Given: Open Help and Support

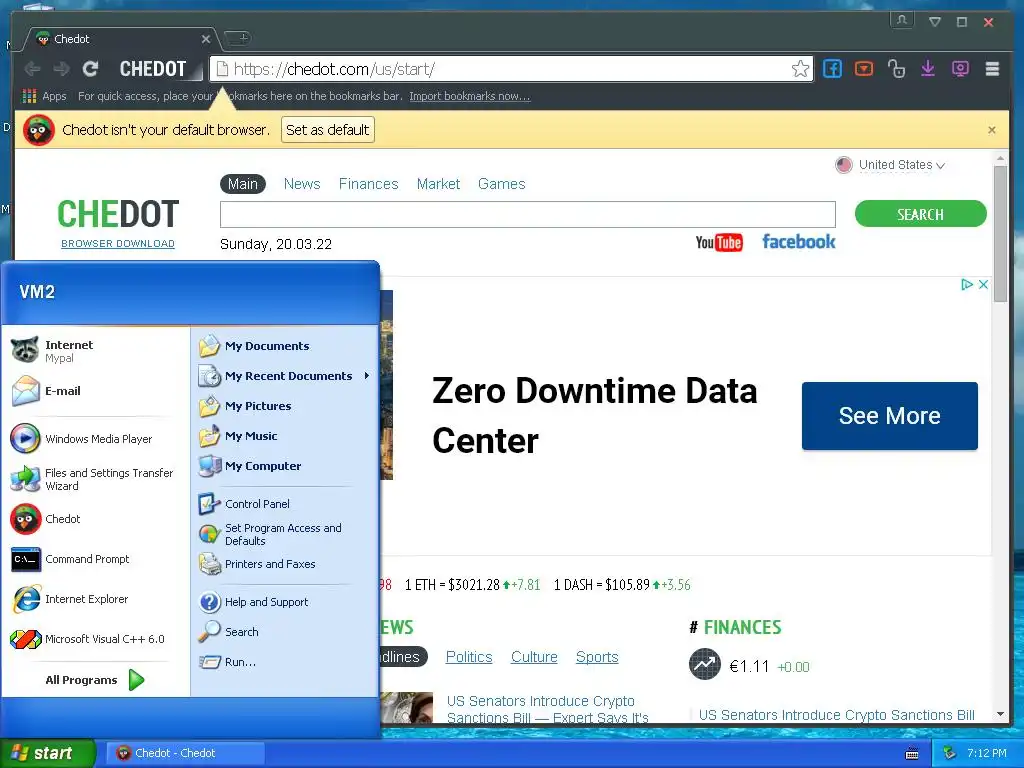Looking at the screenshot, I should [285, 602].
